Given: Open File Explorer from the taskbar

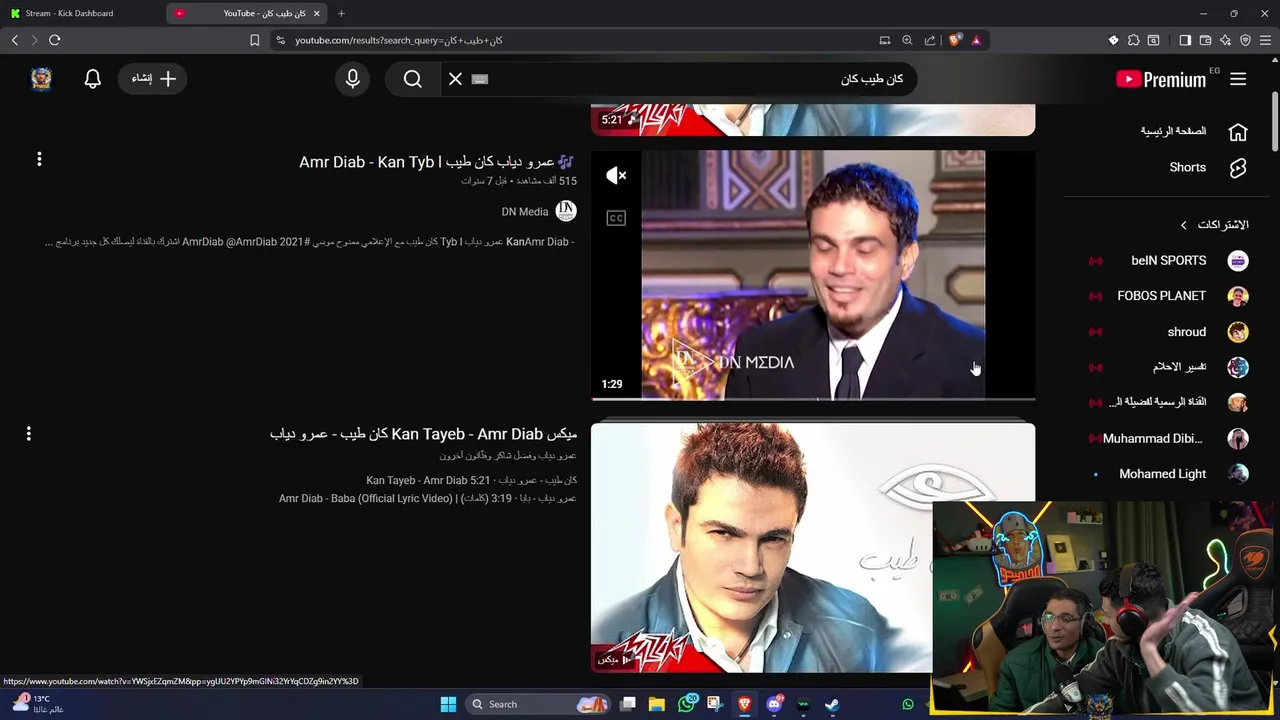Looking at the screenshot, I should coord(657,704).
